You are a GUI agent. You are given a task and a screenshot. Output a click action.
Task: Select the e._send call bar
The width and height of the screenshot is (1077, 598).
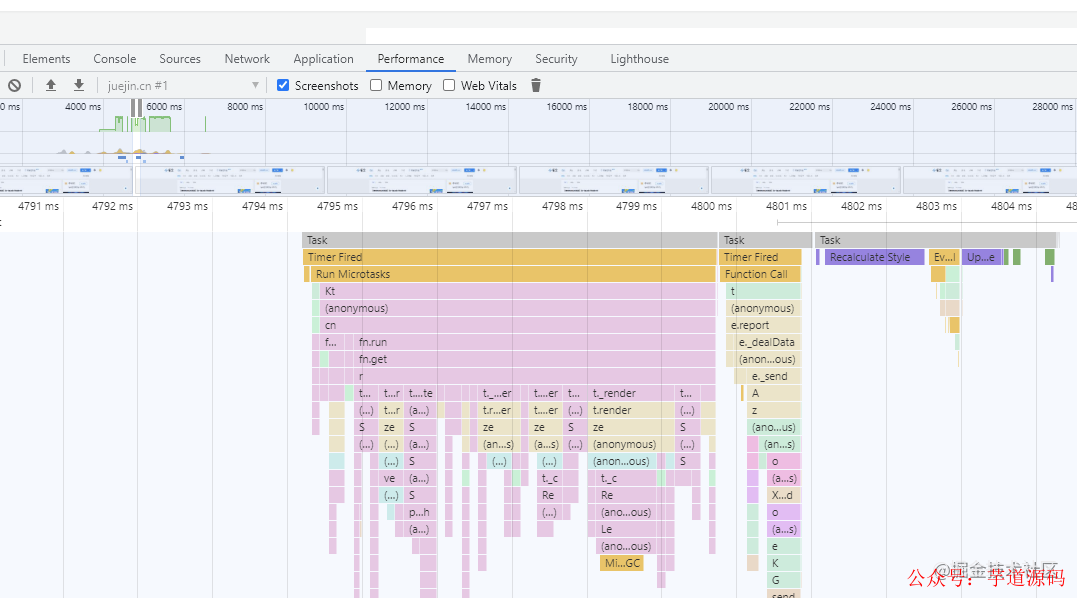coord(773,376)
